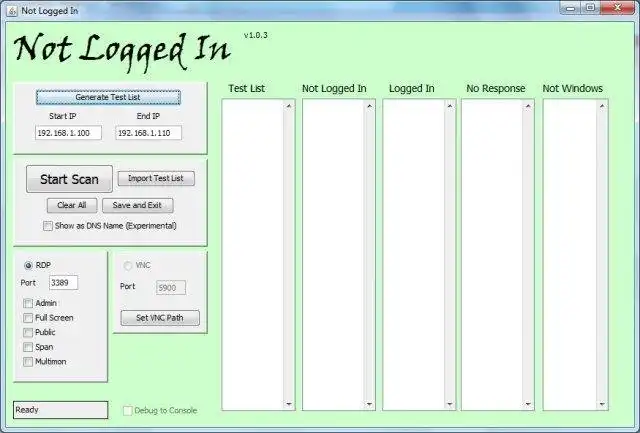Click the Ready status field
640x433 pixels.
(61, 410)
